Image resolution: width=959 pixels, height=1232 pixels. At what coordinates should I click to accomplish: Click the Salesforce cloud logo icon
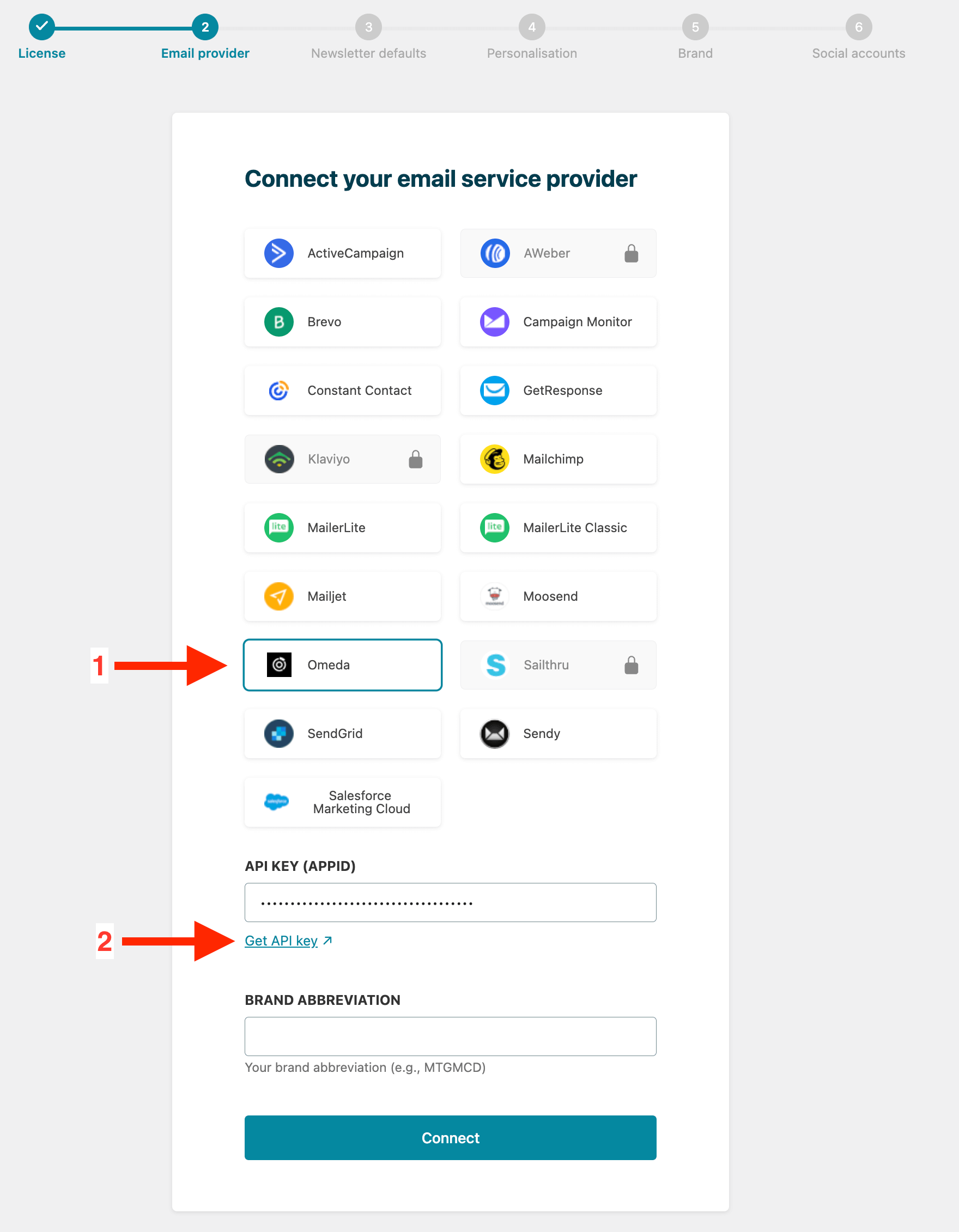tap(277, 802)
